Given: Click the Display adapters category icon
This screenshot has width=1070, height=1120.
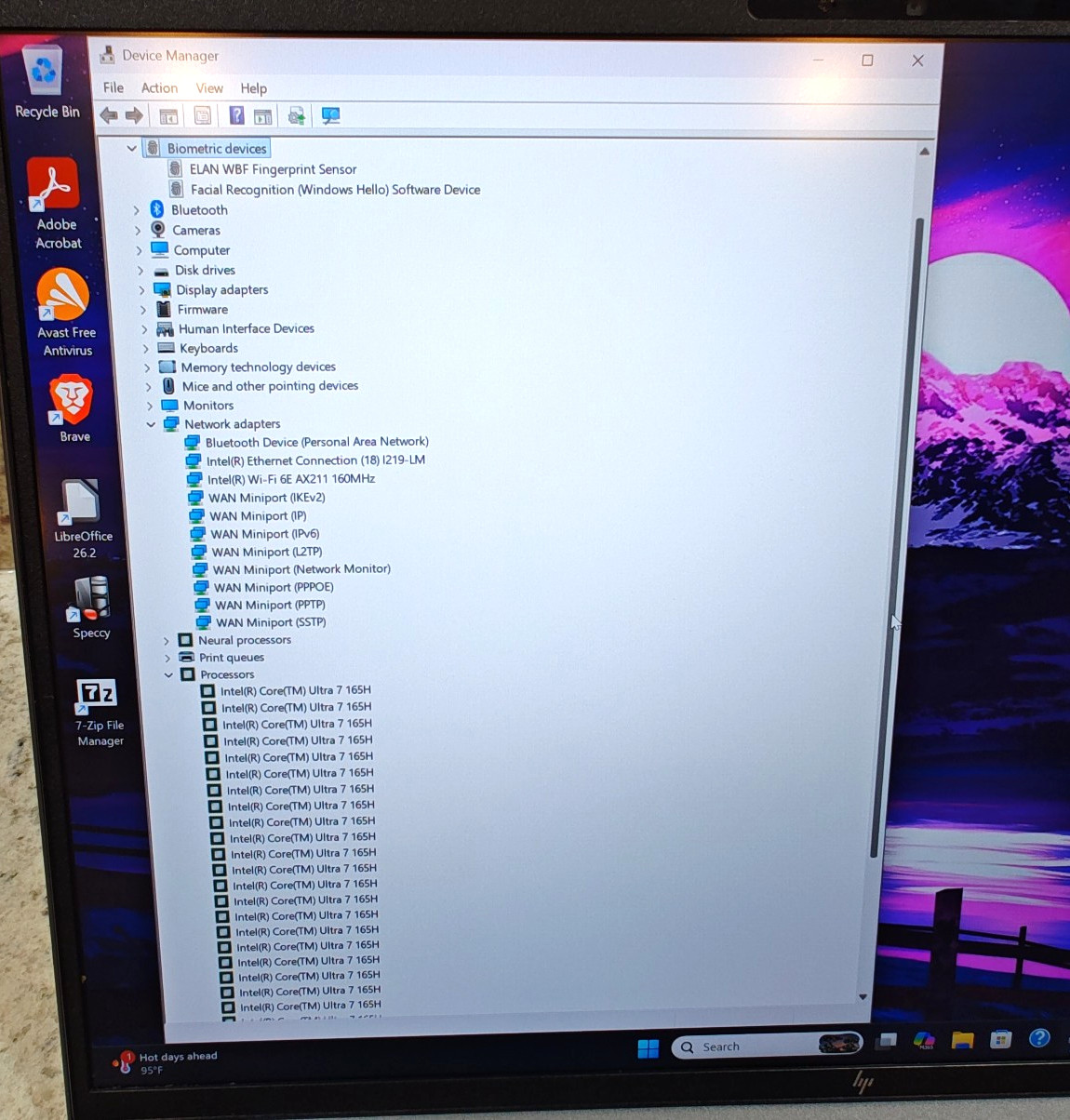Looking at the screenshot, I should click(x=162, y=289).
